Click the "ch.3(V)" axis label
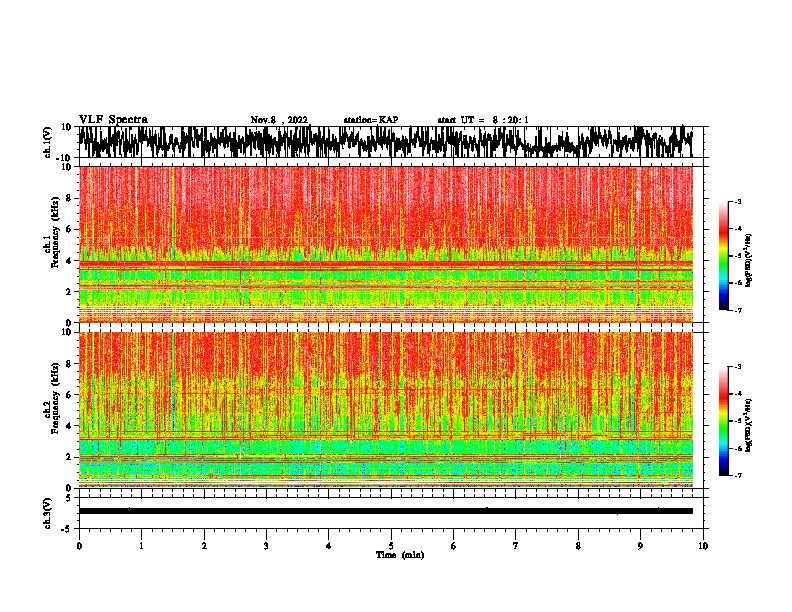Image resolution: width=792 pixels, height=612 pixels. pyautogui.click(x=46, y=514)
